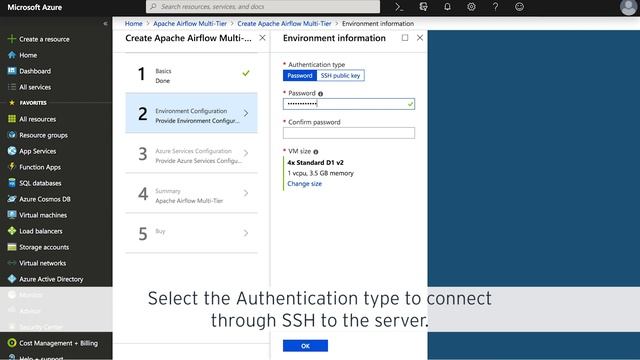Click the Dashboard icon in the sidebar

[x=11, y=71]
